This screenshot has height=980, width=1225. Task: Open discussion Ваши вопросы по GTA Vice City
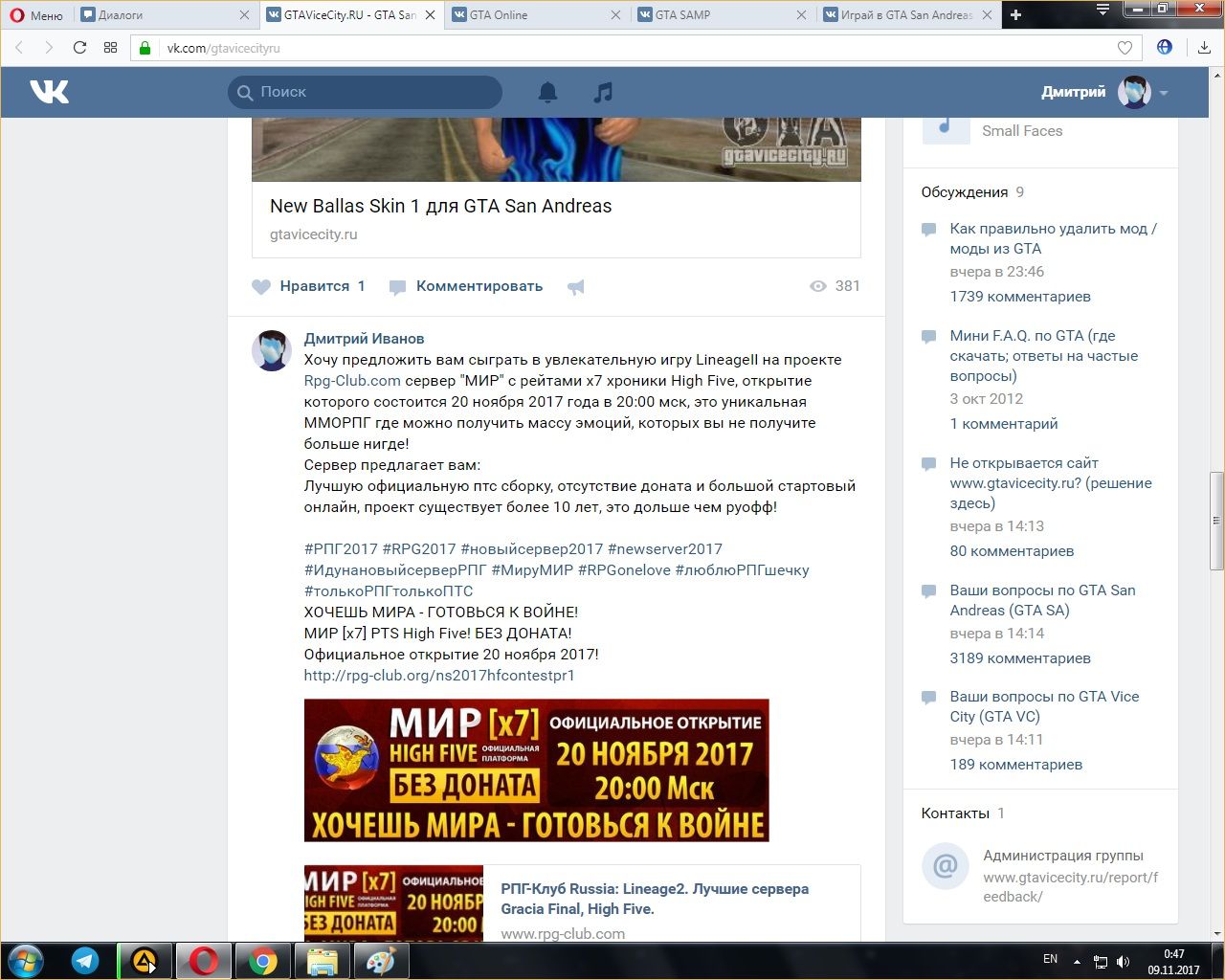[1044, 706]
